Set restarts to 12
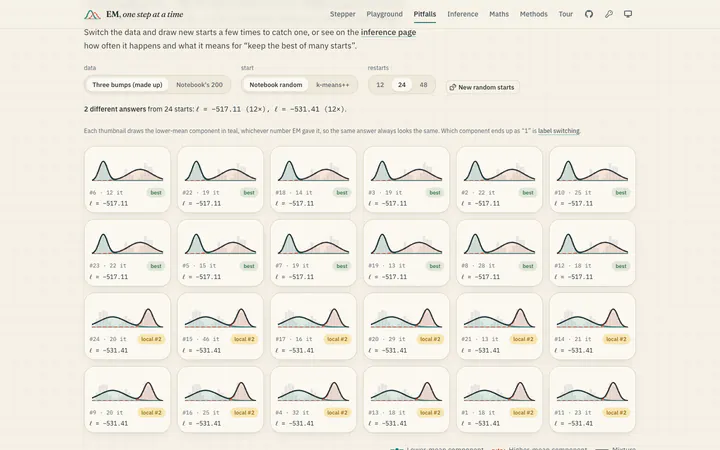 coord(380,85)
